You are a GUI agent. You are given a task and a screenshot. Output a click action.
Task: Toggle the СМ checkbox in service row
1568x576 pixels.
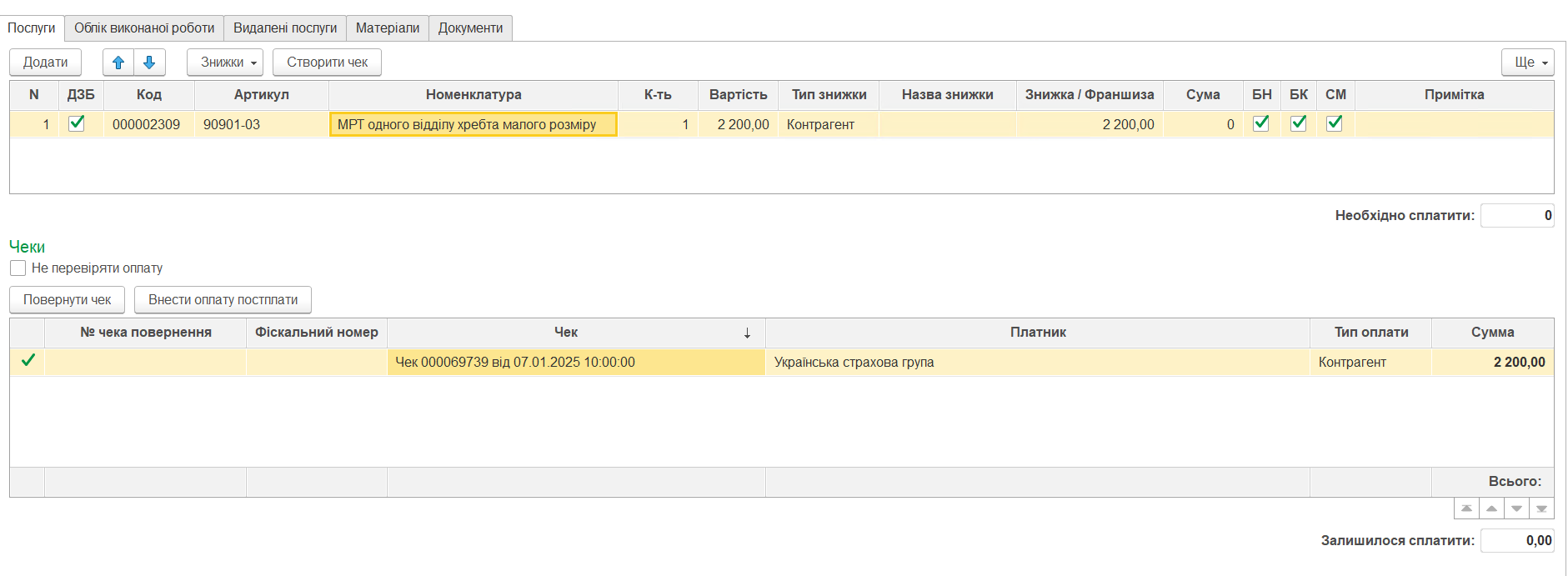point(1335,123)
